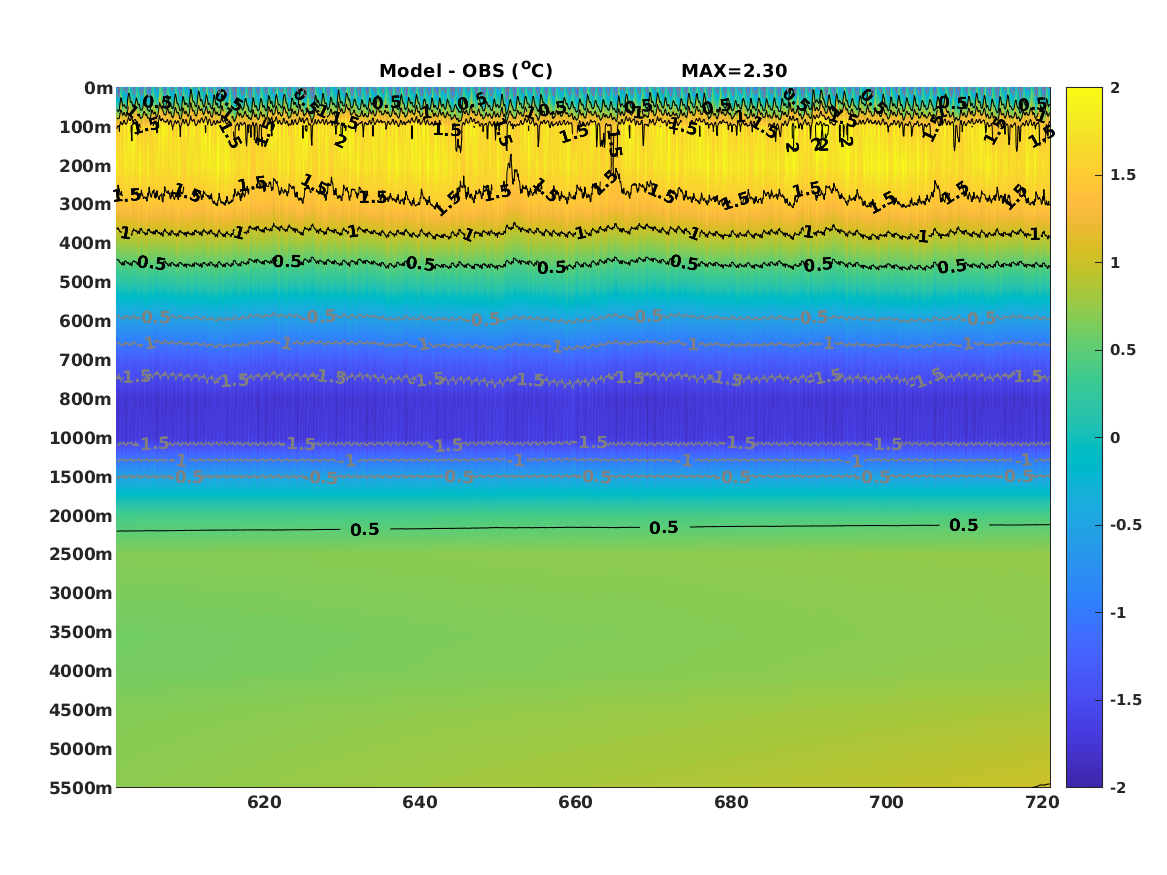Select the 'MAX=2.30' annotation text
The height and width of the screenshot is (875, 1167).
pyautogui.click(x=734, y=71)
